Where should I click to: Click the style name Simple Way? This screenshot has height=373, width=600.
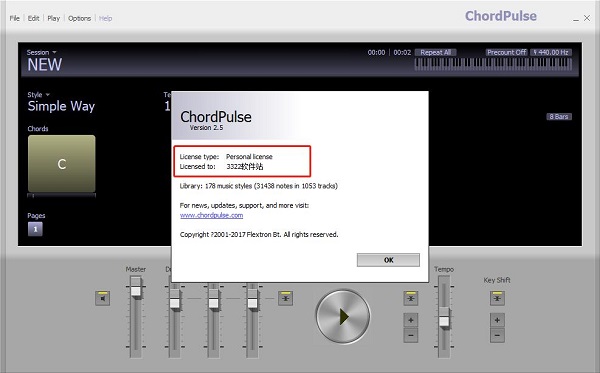[x=61, y=106]
